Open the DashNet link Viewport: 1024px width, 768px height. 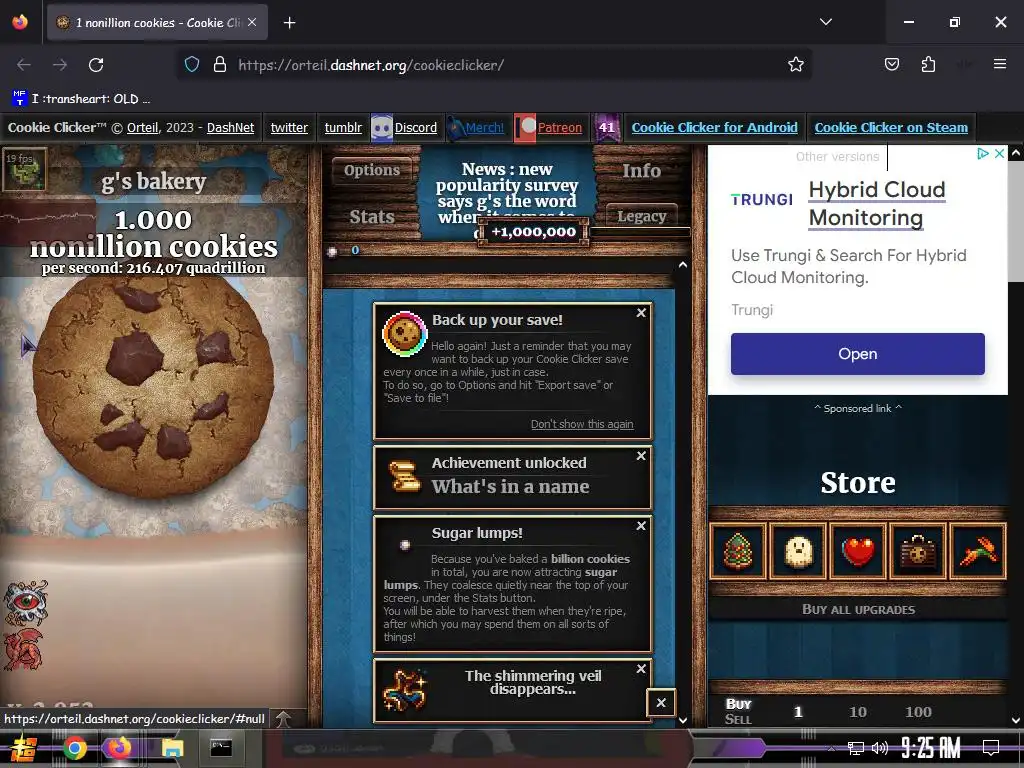231,127
